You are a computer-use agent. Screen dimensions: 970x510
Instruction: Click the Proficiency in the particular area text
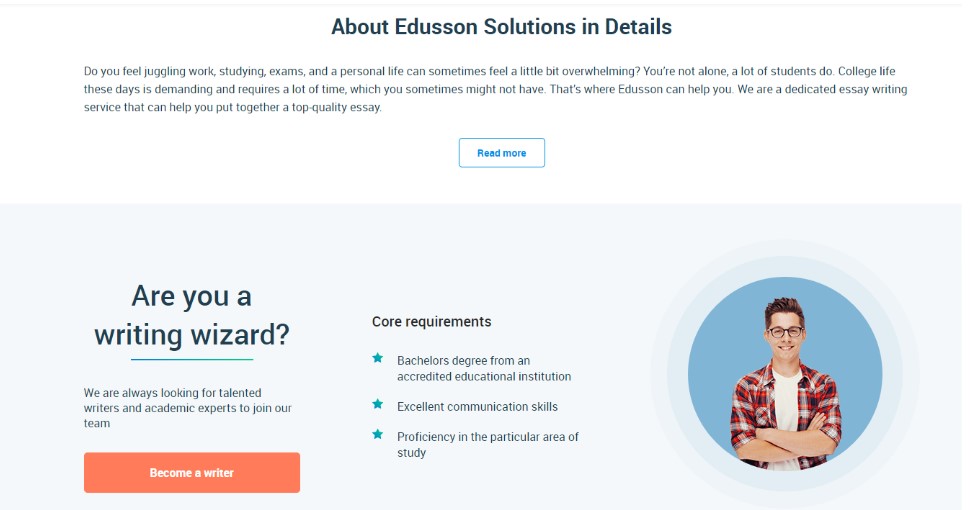pos(487,444)
